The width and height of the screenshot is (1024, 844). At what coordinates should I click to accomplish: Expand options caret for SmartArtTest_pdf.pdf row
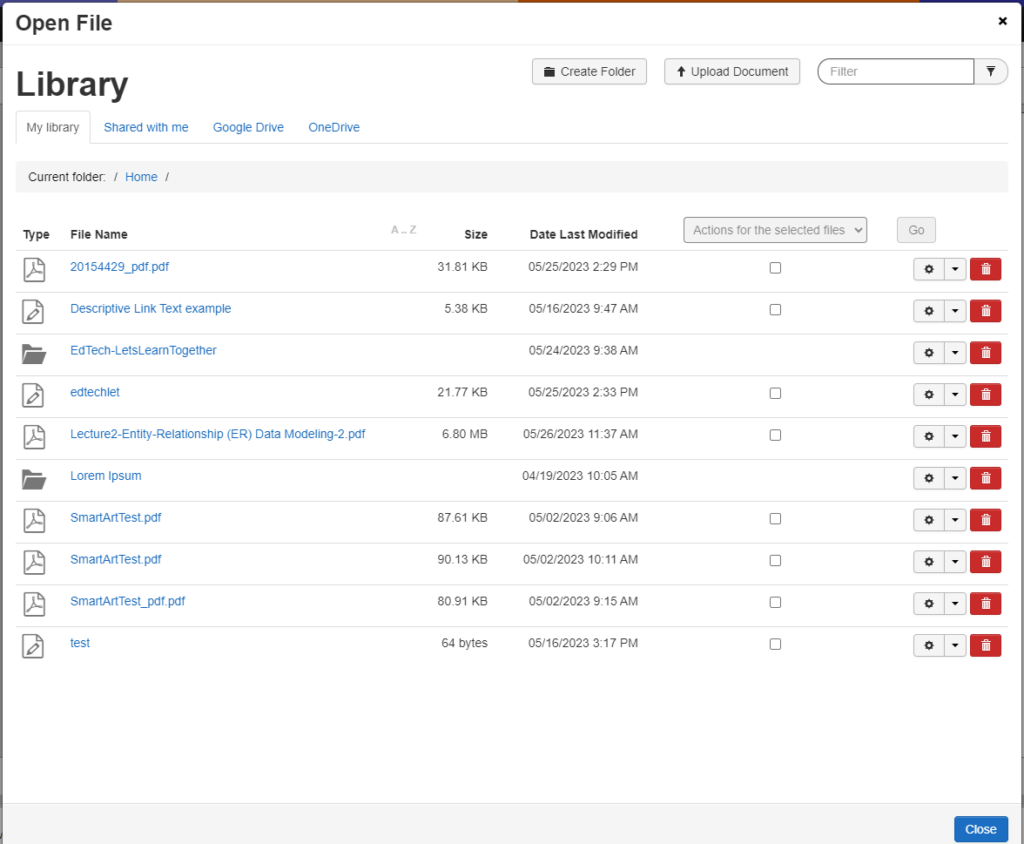pos(955,604)
